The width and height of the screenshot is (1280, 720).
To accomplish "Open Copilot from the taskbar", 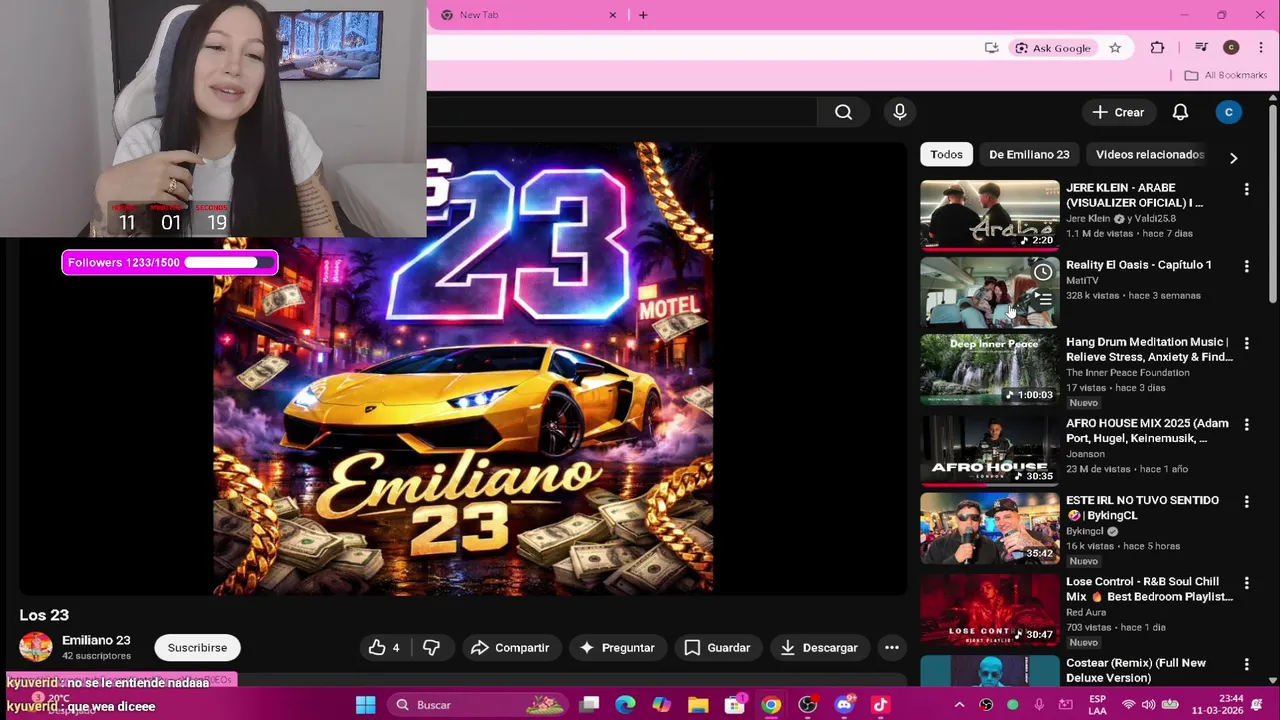I will click(x=661, y=705).
